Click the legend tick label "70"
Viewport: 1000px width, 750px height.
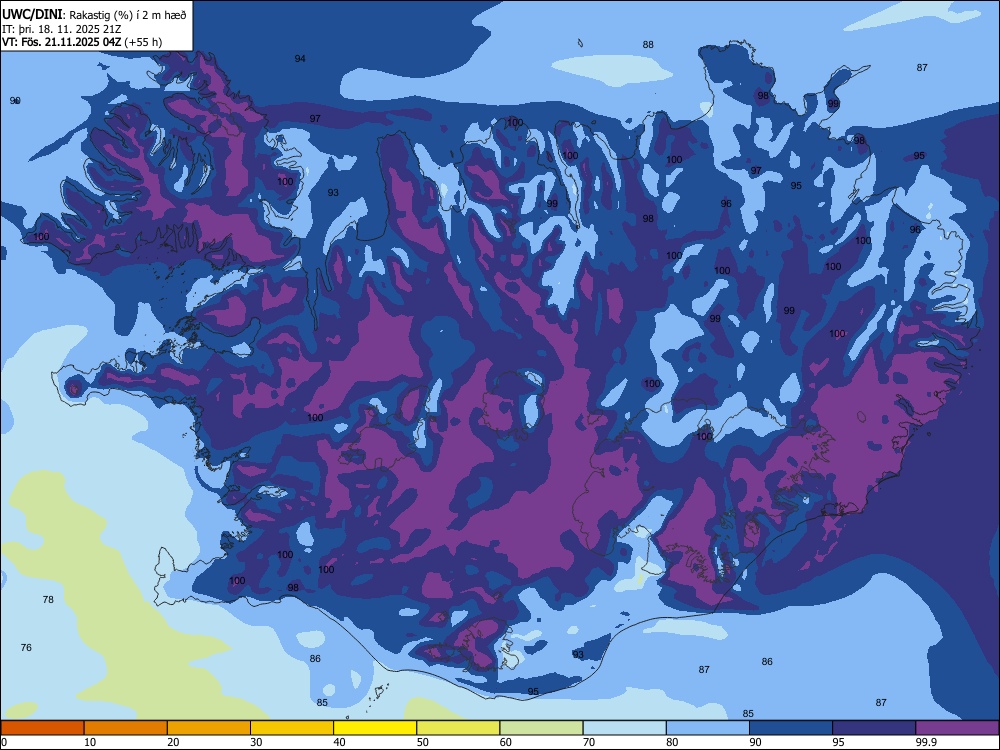pos(589,742)
